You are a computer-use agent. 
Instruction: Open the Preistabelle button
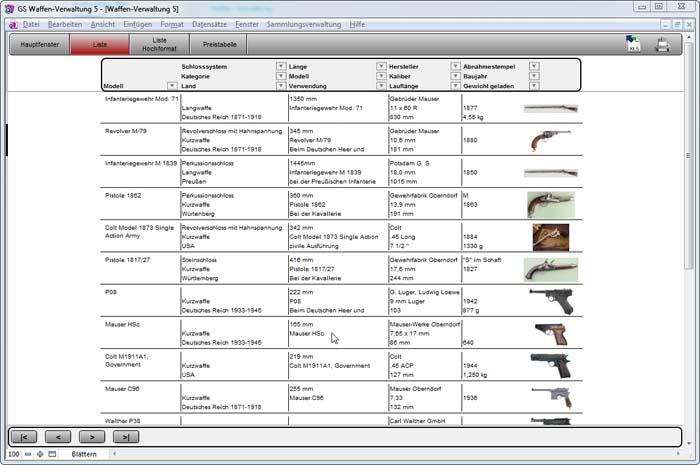pyautogui.click(x=221, y=44)
